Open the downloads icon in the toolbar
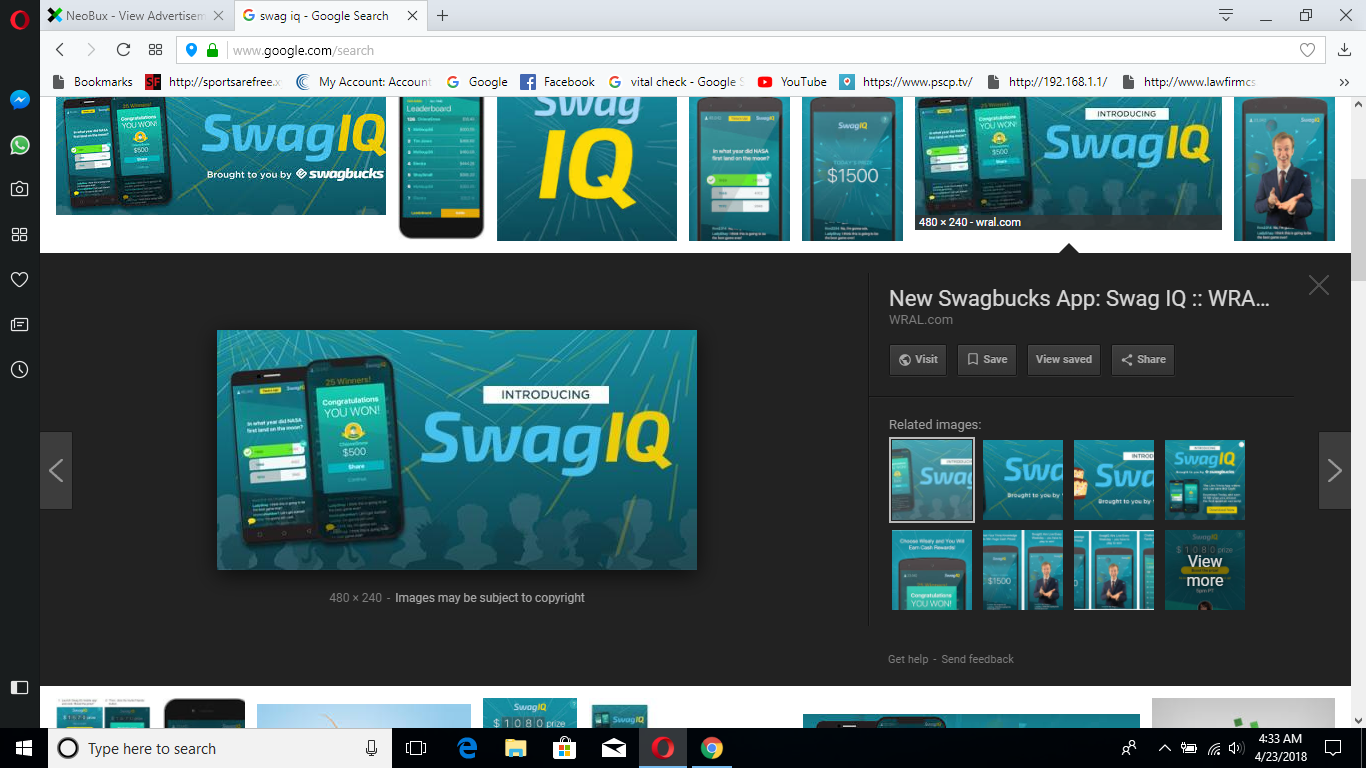This screenshot has height=768, width=1366. 1345,50
